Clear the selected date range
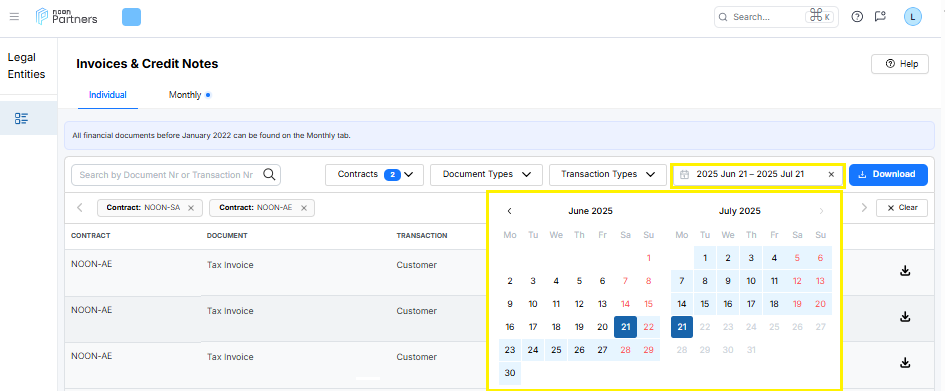The width and height of the screenshot is (945, 391). pyautogui.click(x=831, y=174)
